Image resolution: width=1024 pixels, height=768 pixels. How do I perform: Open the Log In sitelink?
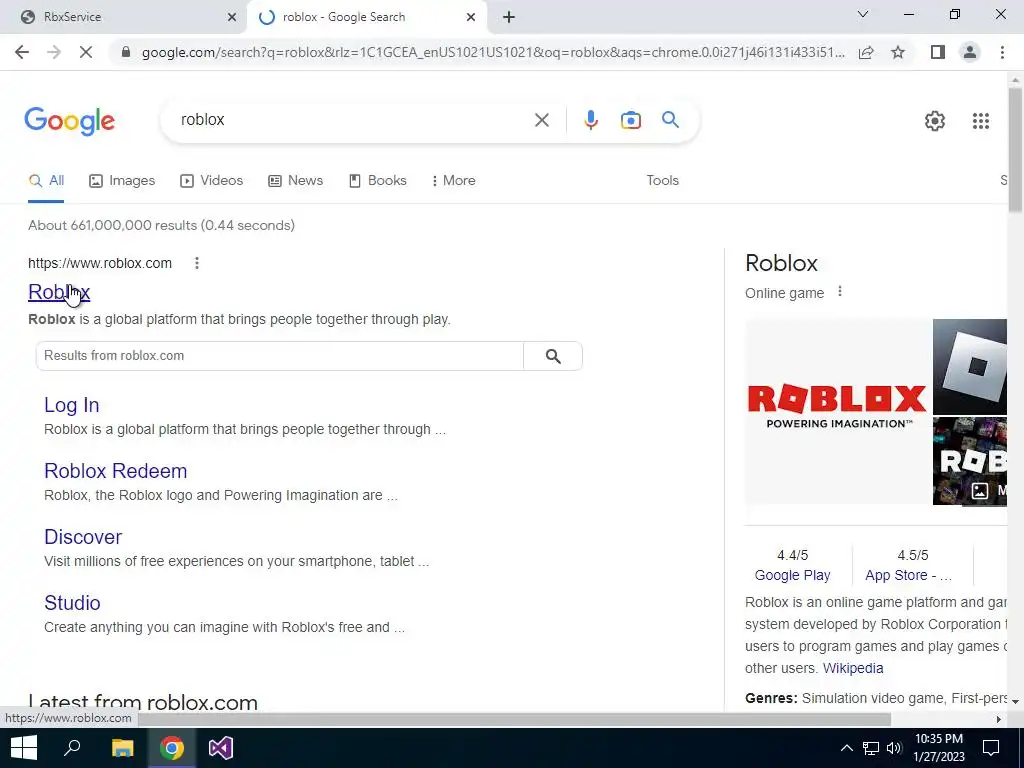[x=72, y=405]
